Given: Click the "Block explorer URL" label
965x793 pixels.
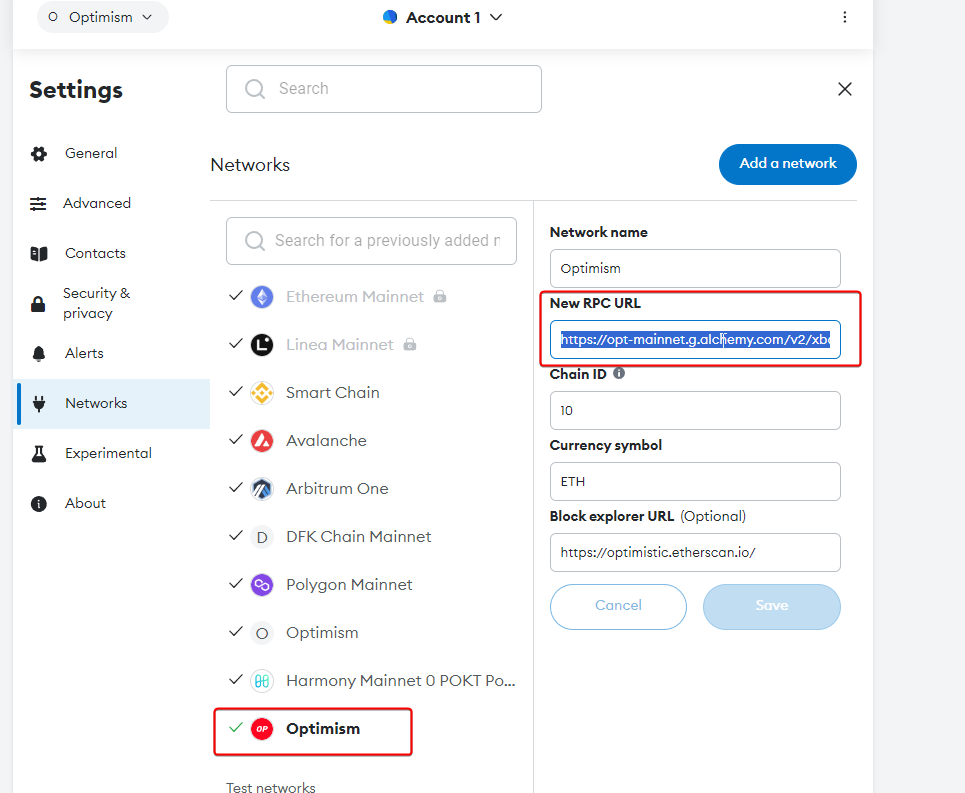Looking at the screenshot, I should [x=612, y=516].
